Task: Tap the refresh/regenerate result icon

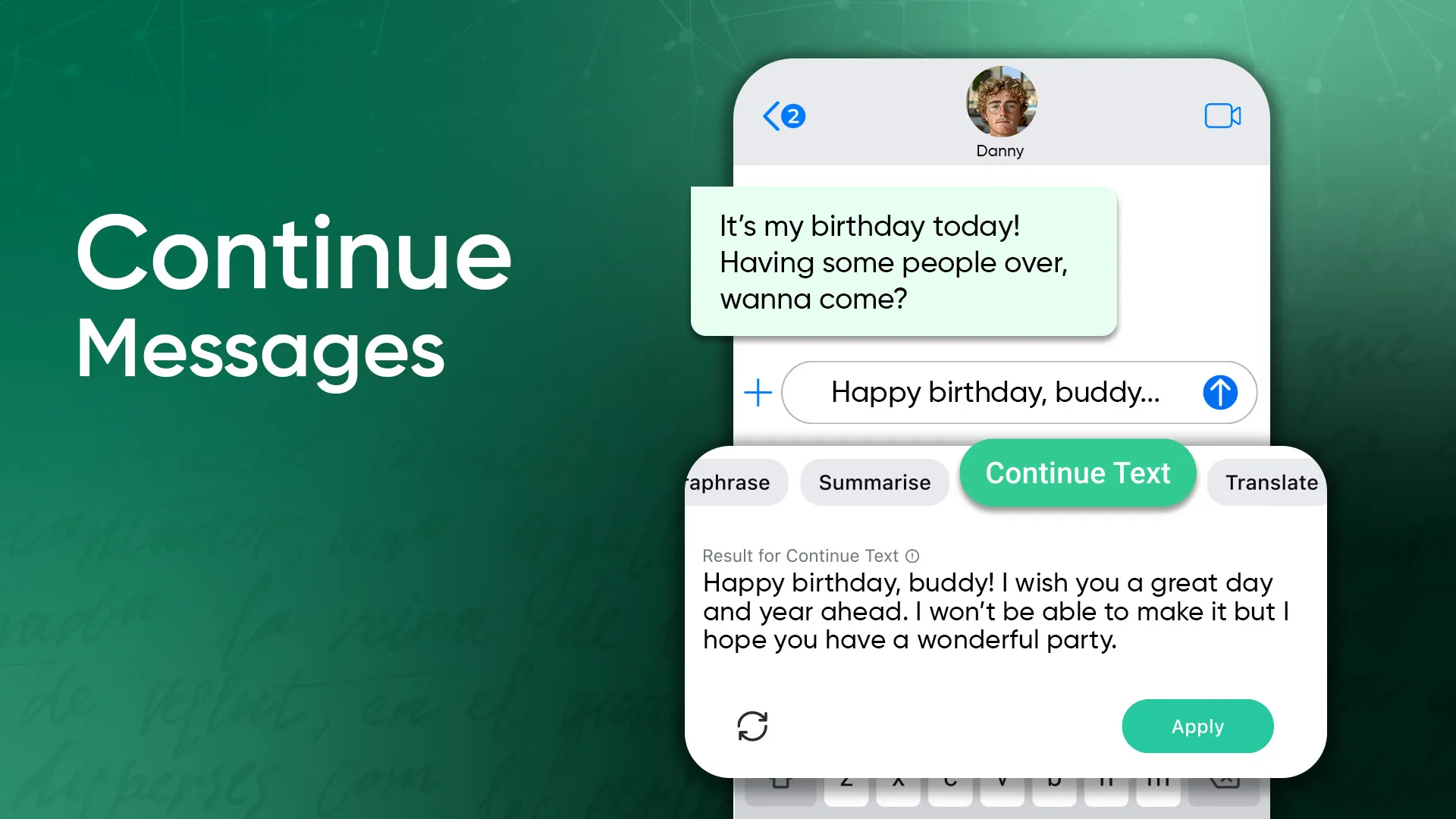Action: coord(753,725)
